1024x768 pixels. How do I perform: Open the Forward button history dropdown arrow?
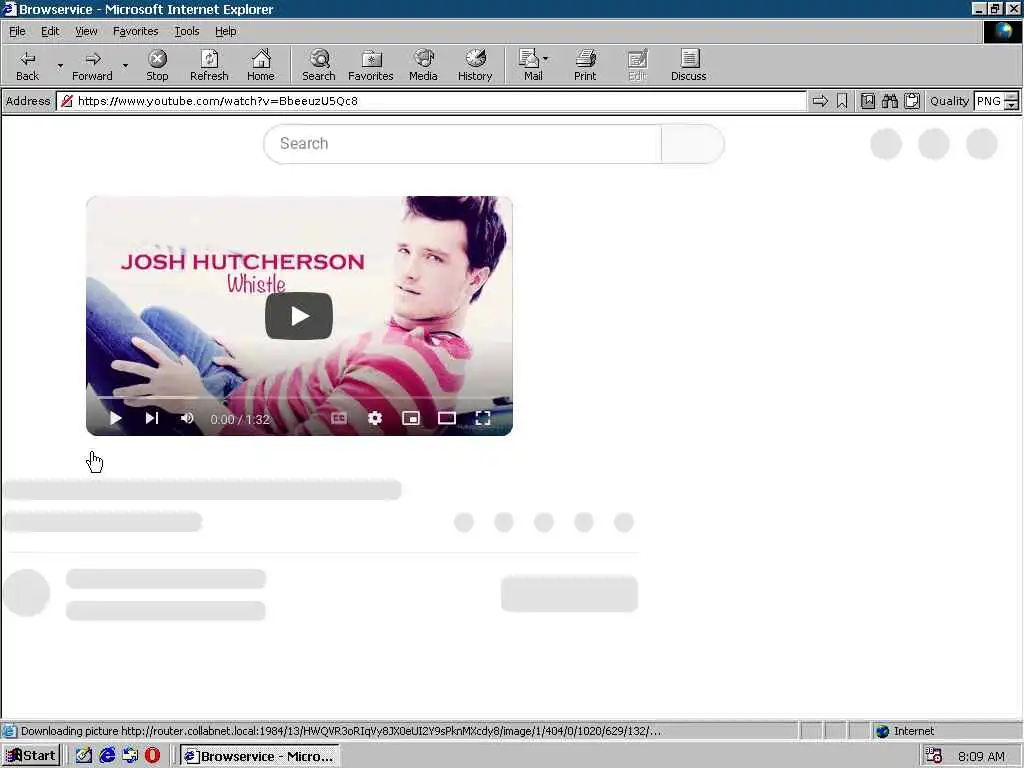125,65
